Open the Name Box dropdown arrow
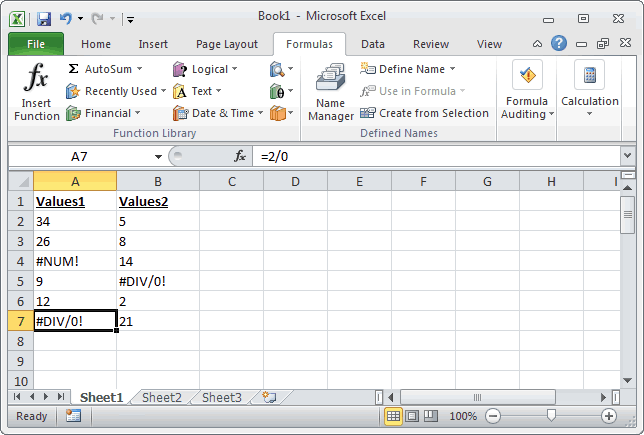This screenshot has width=644, height=435. coord(158,157)
